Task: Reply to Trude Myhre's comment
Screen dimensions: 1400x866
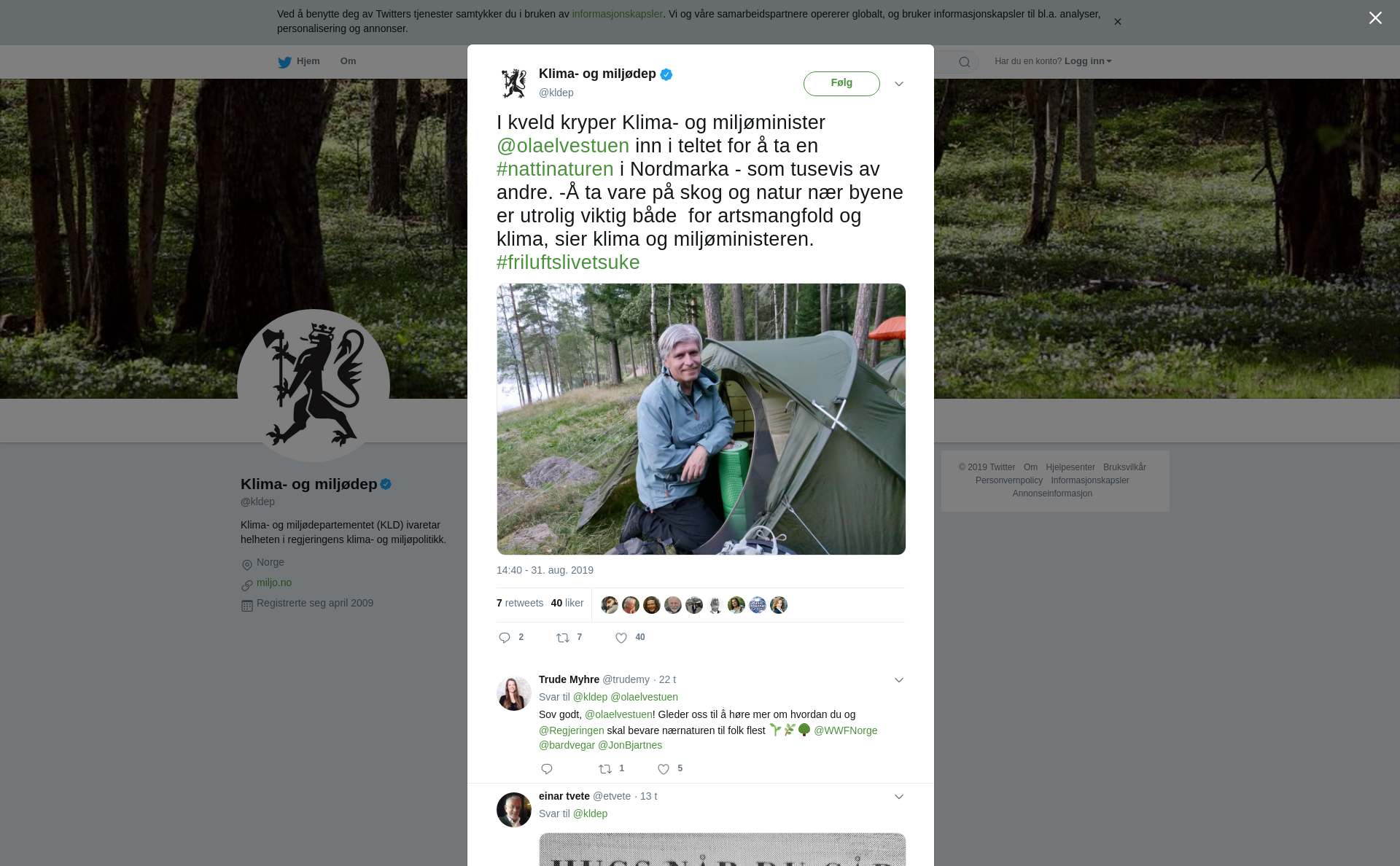Action: [547, 769]
